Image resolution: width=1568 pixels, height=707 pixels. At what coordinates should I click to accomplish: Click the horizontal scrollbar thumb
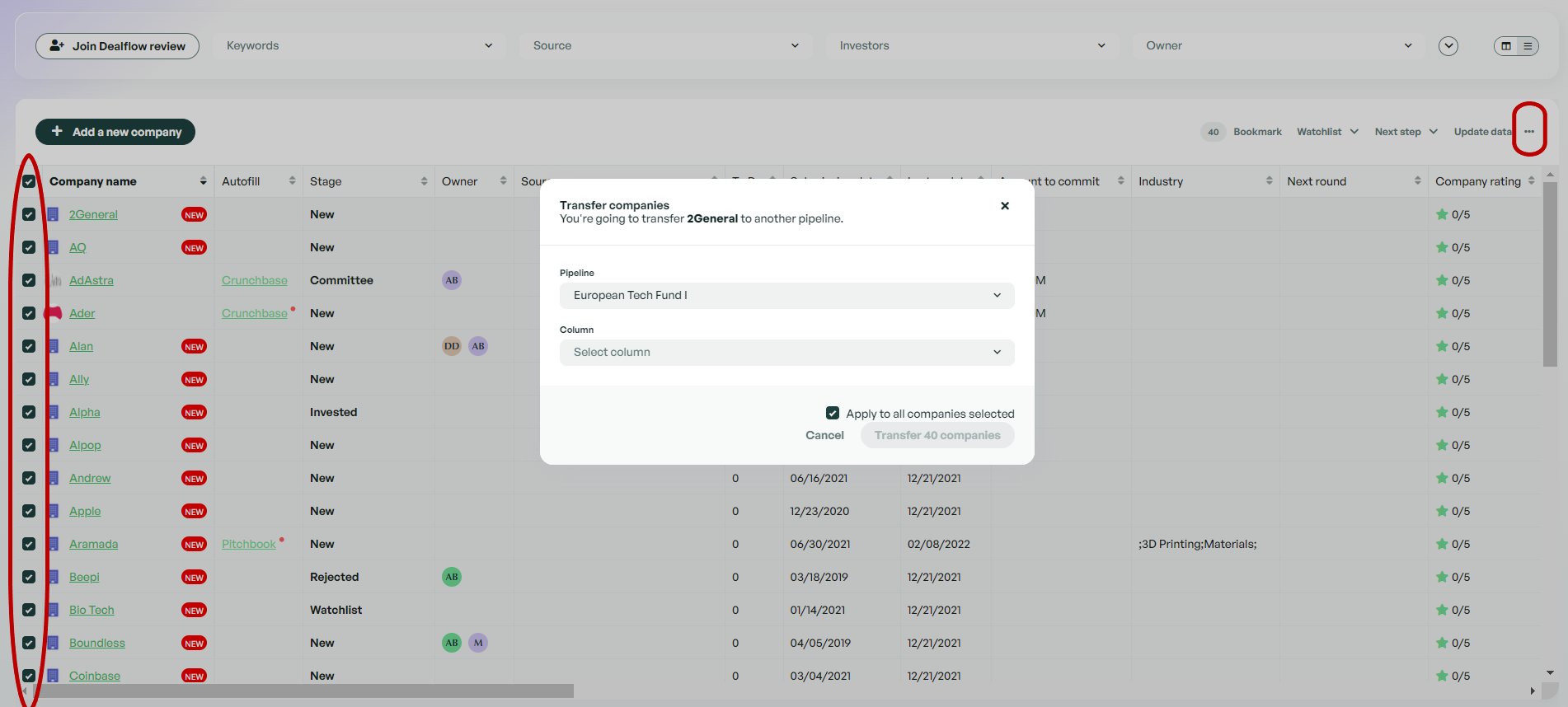(303, 691)
